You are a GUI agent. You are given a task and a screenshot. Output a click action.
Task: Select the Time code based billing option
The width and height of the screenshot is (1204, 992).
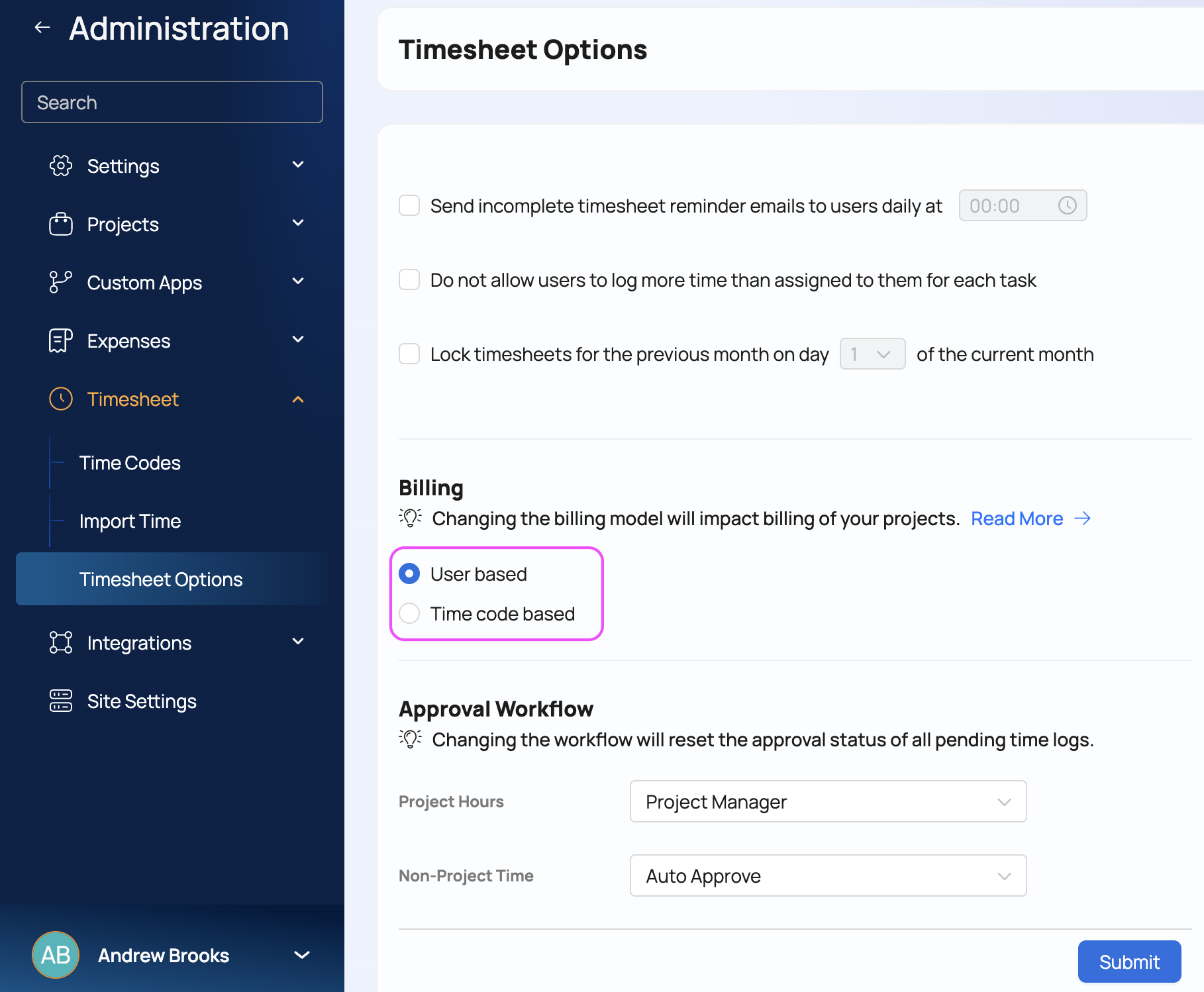pos(409,614)
